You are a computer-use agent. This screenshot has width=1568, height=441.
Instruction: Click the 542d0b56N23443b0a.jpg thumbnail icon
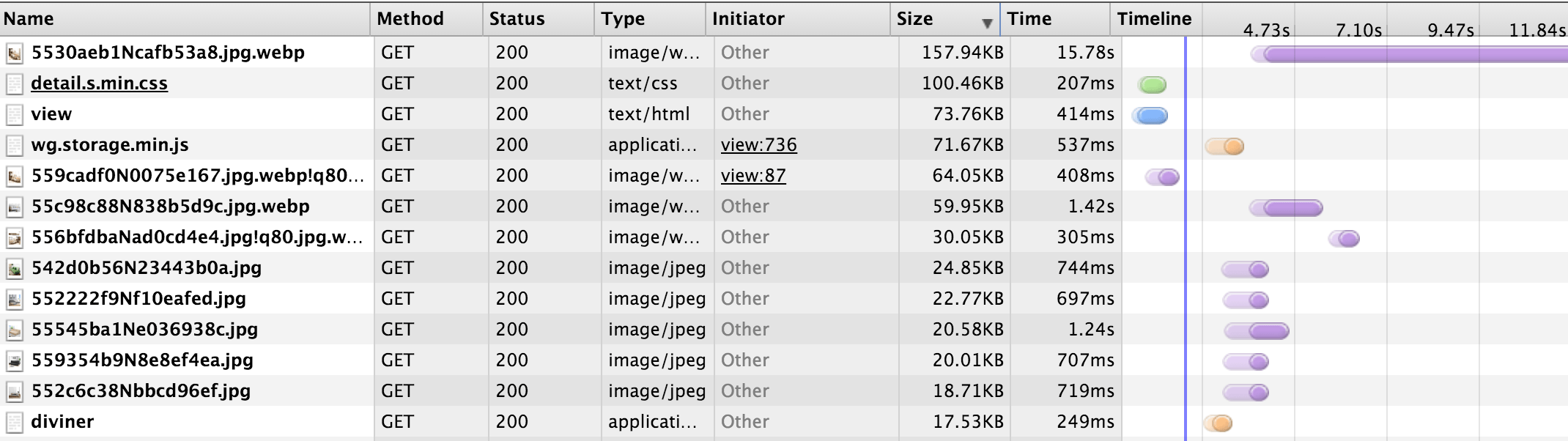14,268
